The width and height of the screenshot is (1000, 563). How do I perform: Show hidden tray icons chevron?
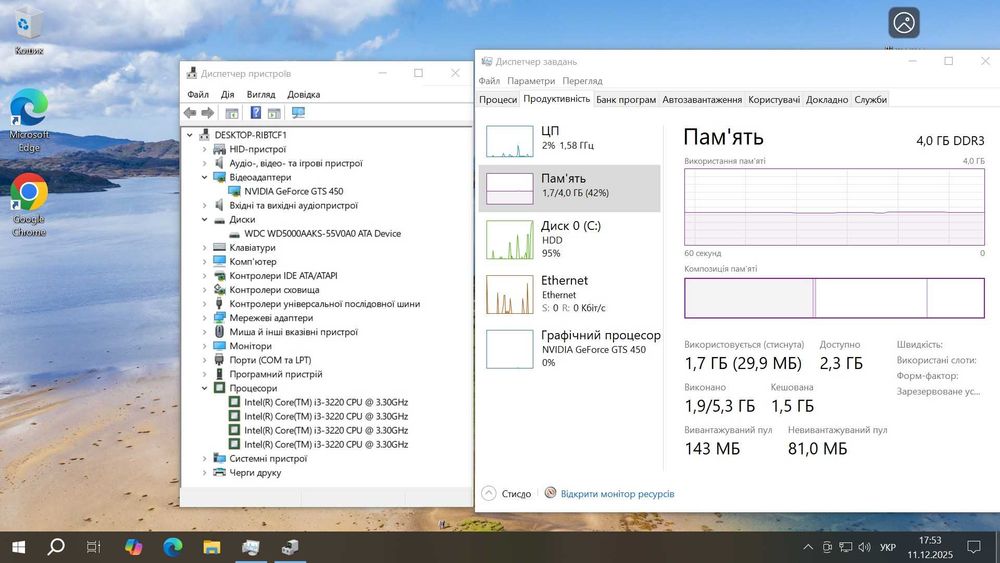(x=807, y=547)
